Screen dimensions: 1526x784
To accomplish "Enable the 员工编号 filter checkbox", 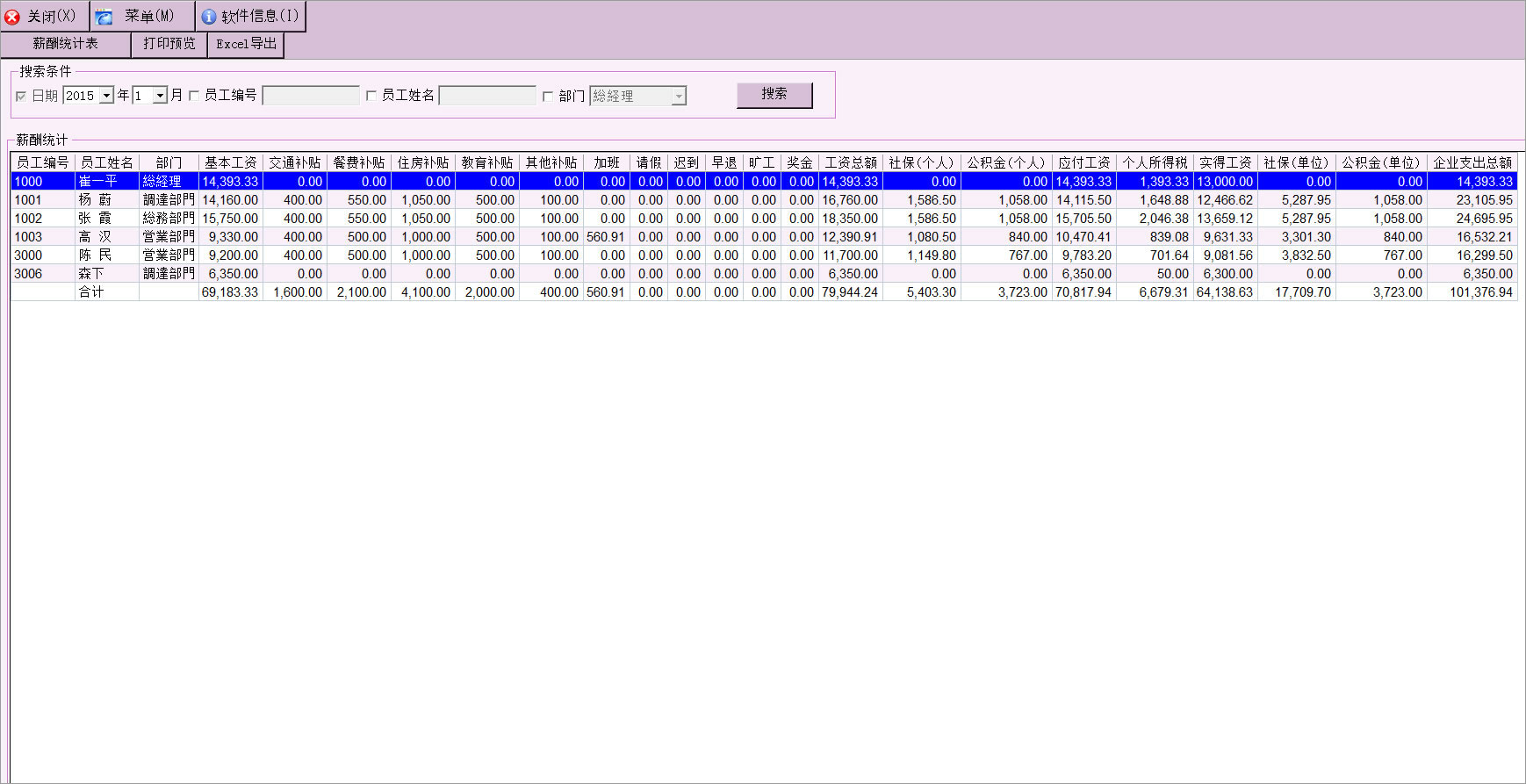I will point(194,96).
